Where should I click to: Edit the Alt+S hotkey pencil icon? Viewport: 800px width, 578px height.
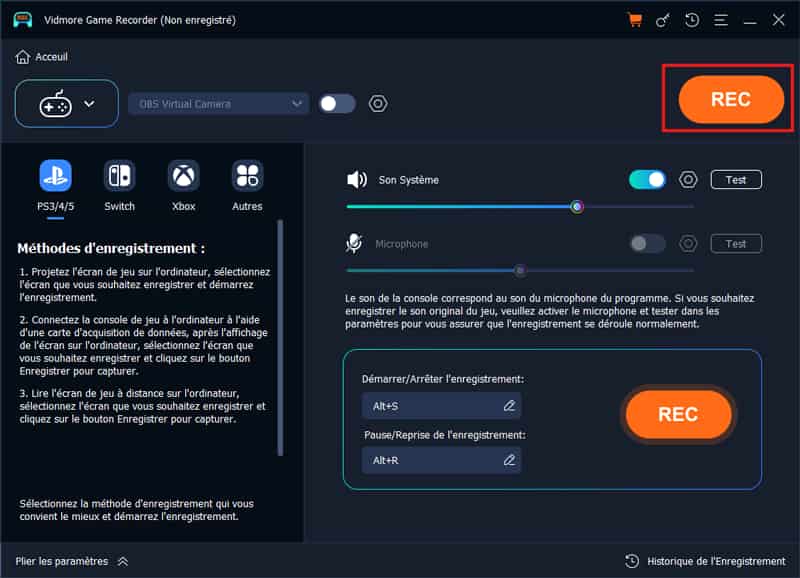click(509, 405)
